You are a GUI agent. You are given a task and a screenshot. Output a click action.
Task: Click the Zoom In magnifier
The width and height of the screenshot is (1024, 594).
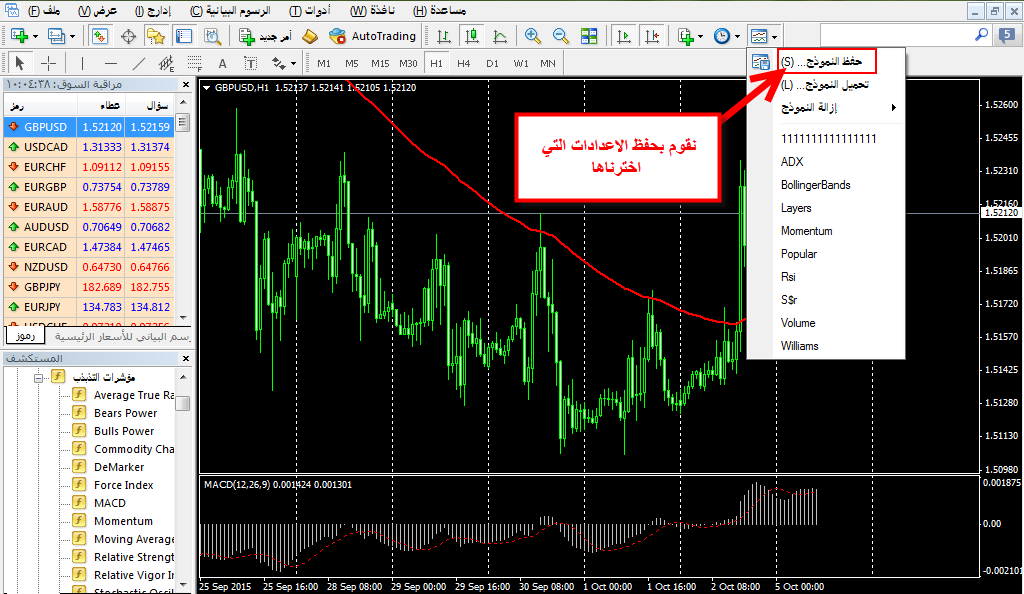click(533, 37)
